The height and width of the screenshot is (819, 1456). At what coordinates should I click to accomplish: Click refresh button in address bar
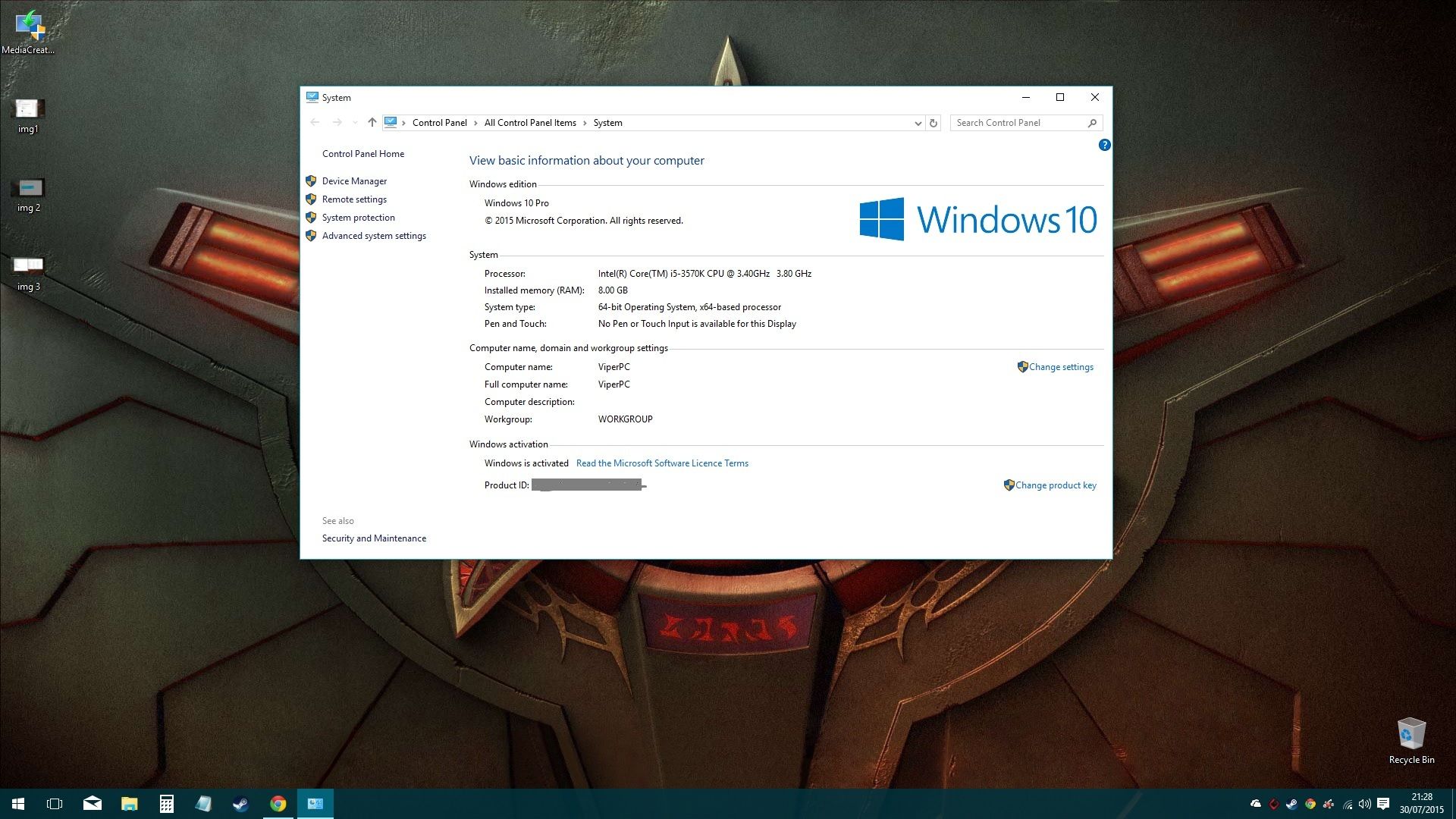[934, 123]
